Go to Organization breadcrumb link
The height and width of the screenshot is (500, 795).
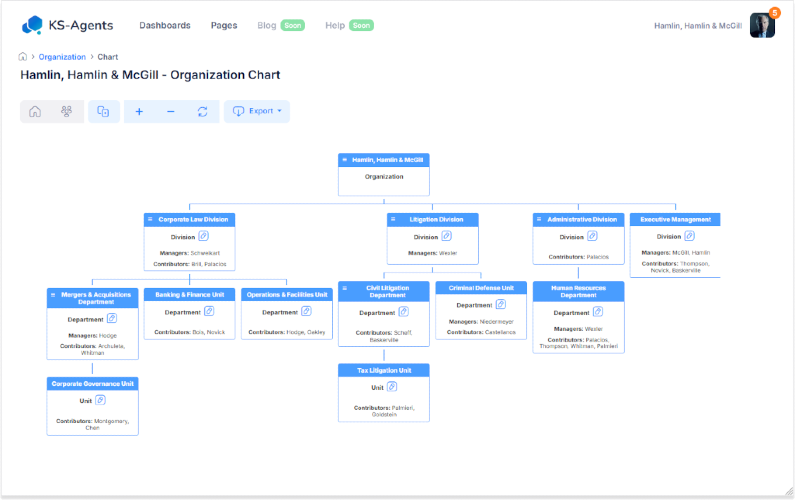[x=62, y=57]
